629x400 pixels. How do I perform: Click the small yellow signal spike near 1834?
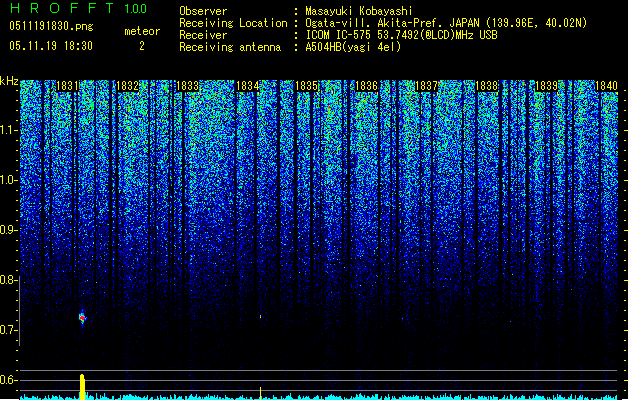(x=260, y=393)
